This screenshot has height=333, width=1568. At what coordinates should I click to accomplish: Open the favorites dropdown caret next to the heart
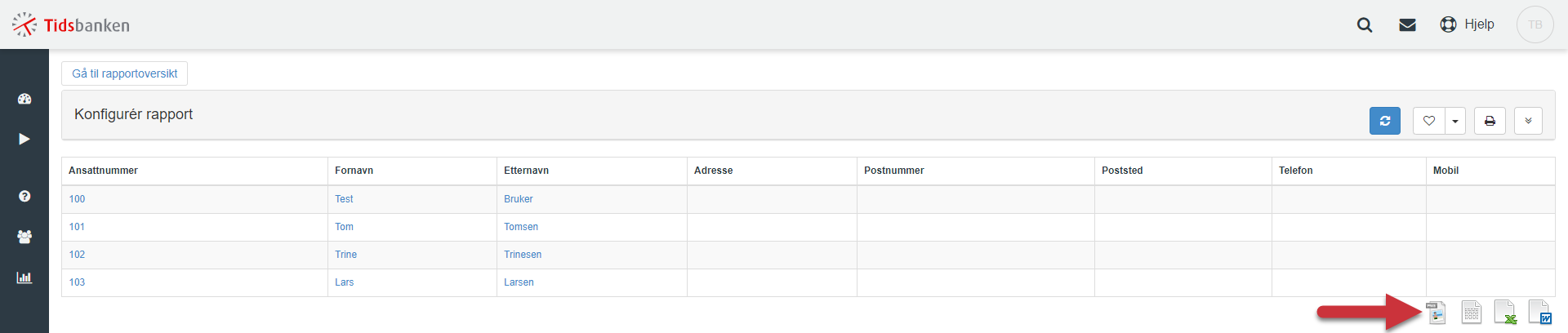point(1455,121)
